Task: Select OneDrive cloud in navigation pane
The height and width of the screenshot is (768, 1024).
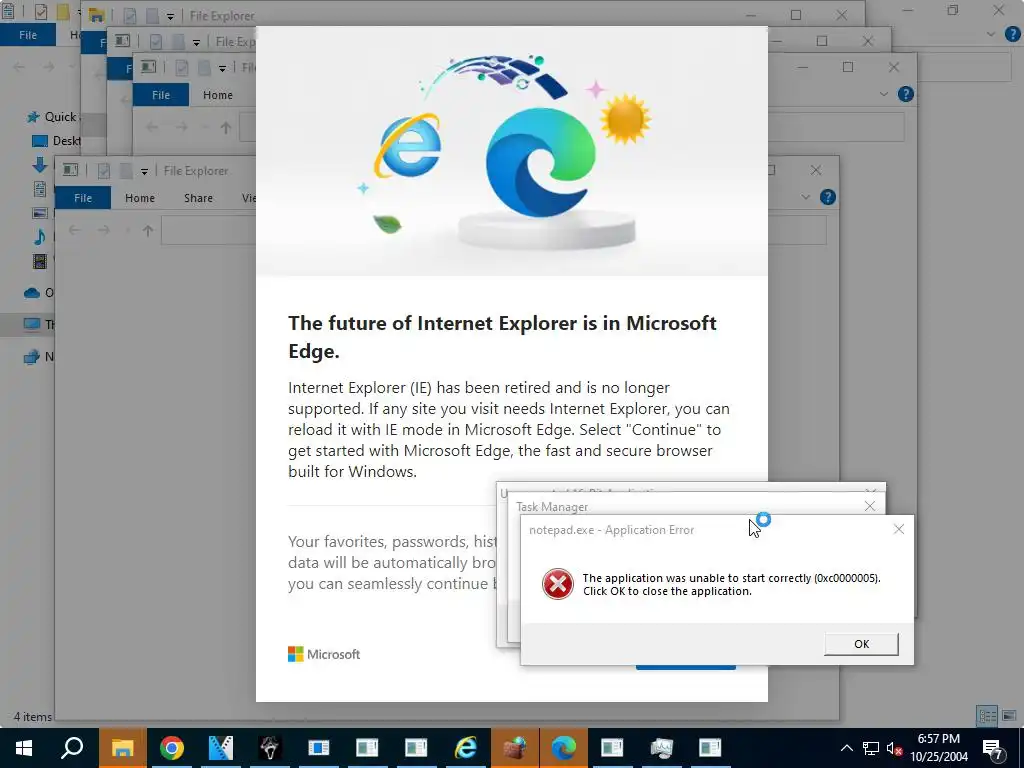Action: click(32, 293)
